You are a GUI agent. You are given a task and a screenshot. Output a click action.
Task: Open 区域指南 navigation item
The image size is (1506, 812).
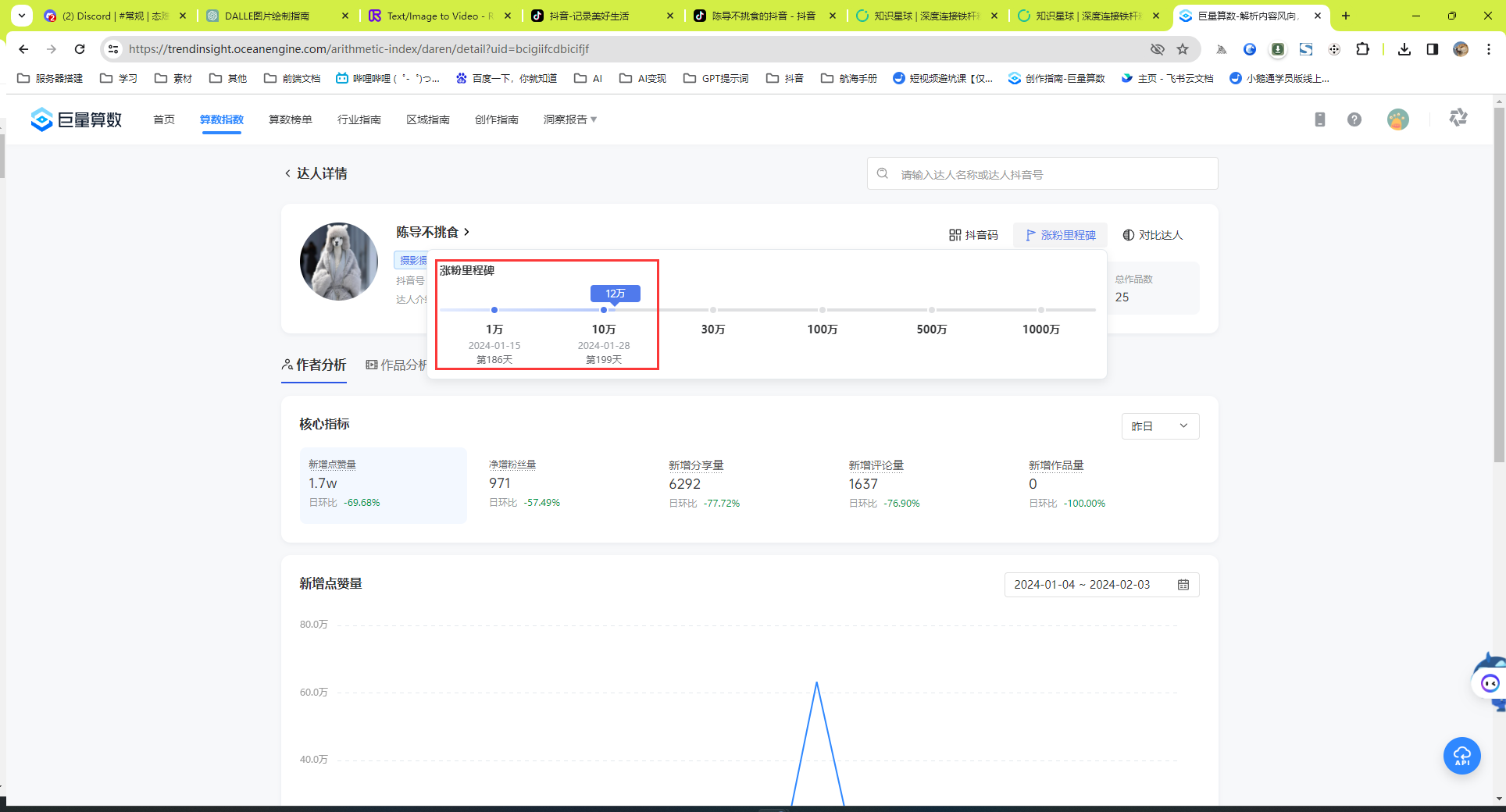pyautogui.click(x=428, y=119)
